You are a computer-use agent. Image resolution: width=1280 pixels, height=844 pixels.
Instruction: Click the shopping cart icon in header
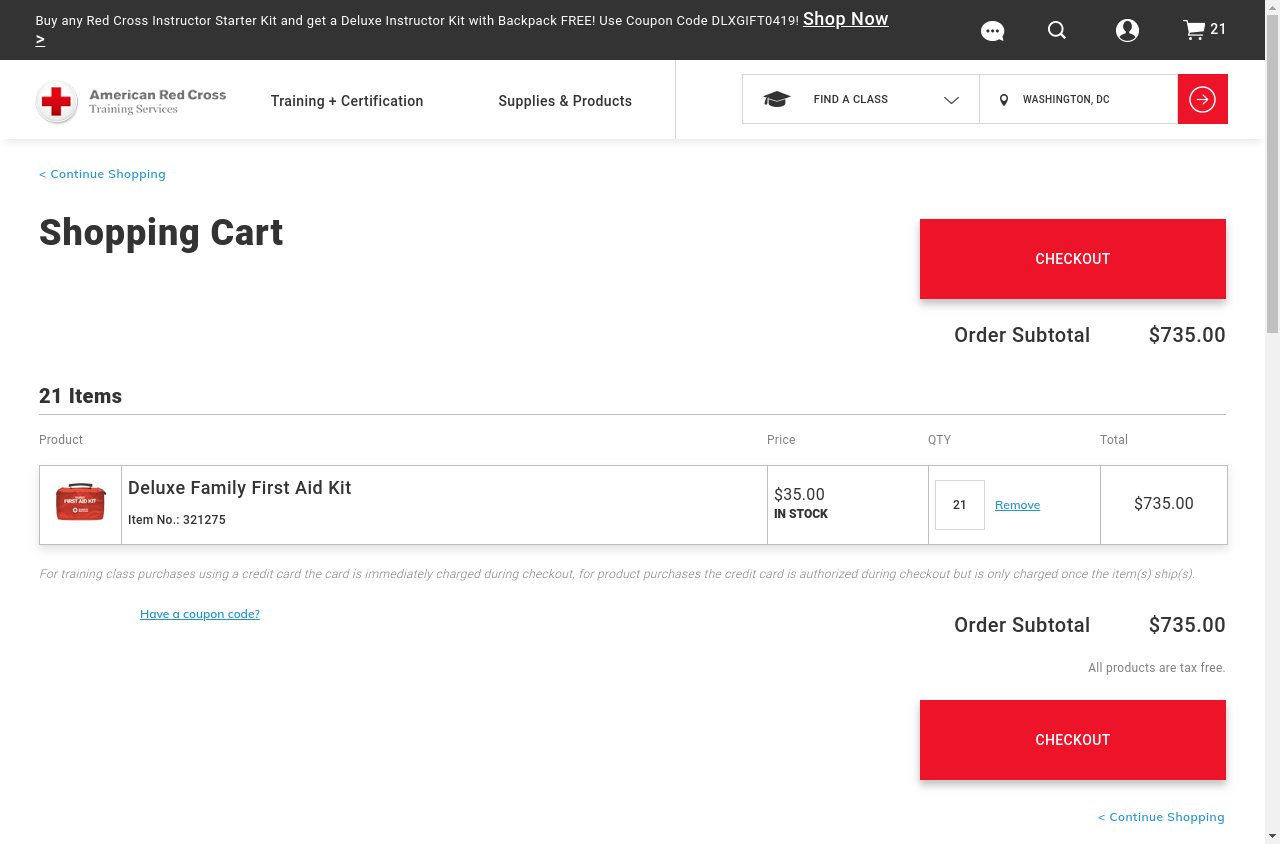1194,30
